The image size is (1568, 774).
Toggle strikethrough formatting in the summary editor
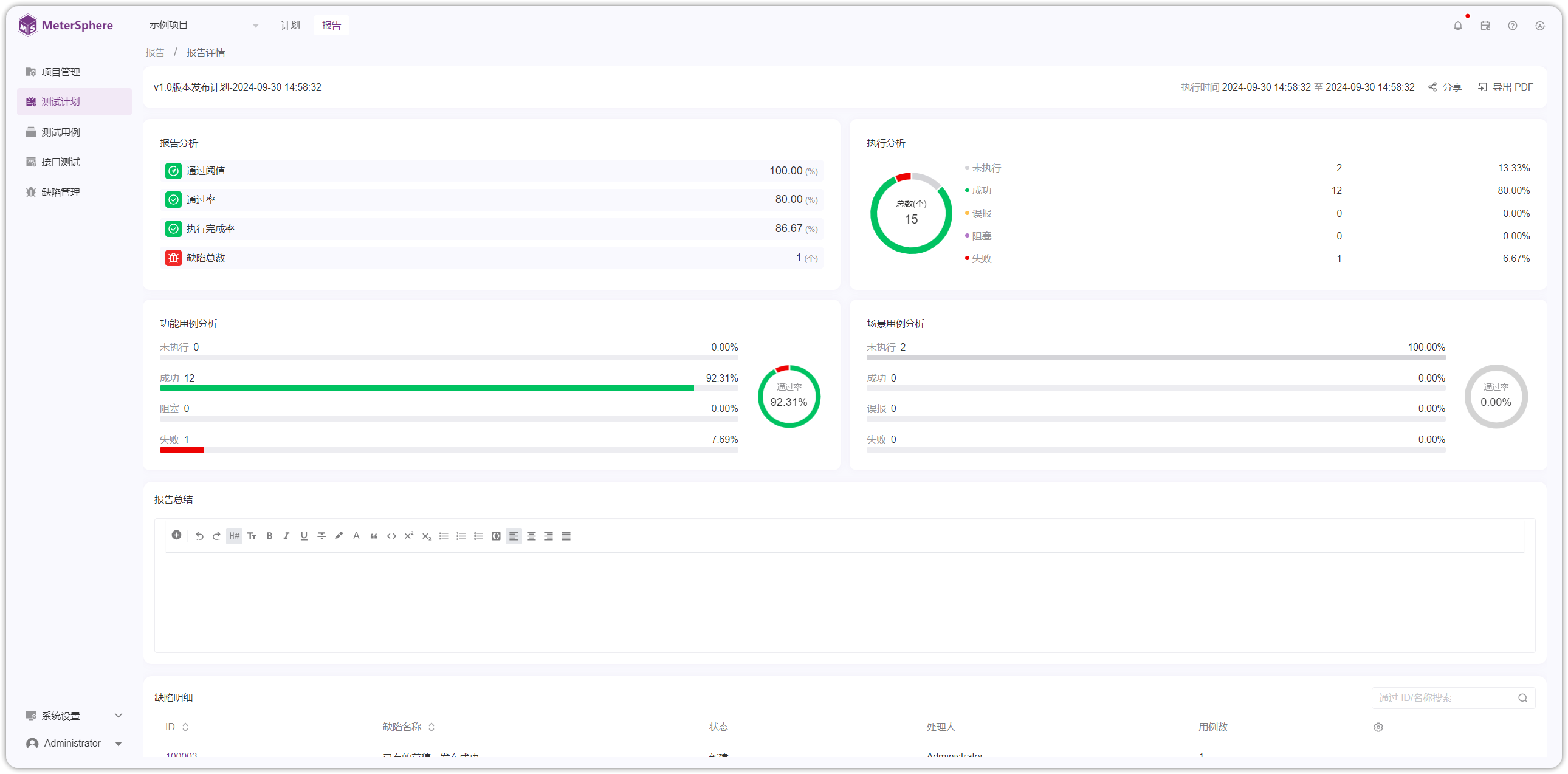click(322, 536)
